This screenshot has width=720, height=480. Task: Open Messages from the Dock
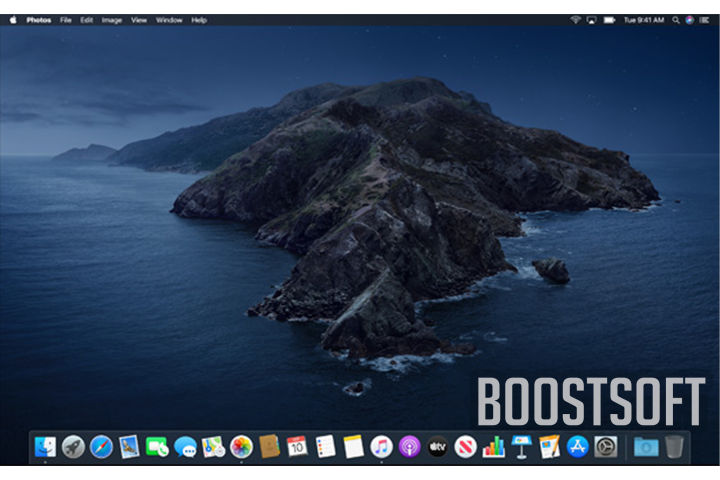[x=185, y=446]
